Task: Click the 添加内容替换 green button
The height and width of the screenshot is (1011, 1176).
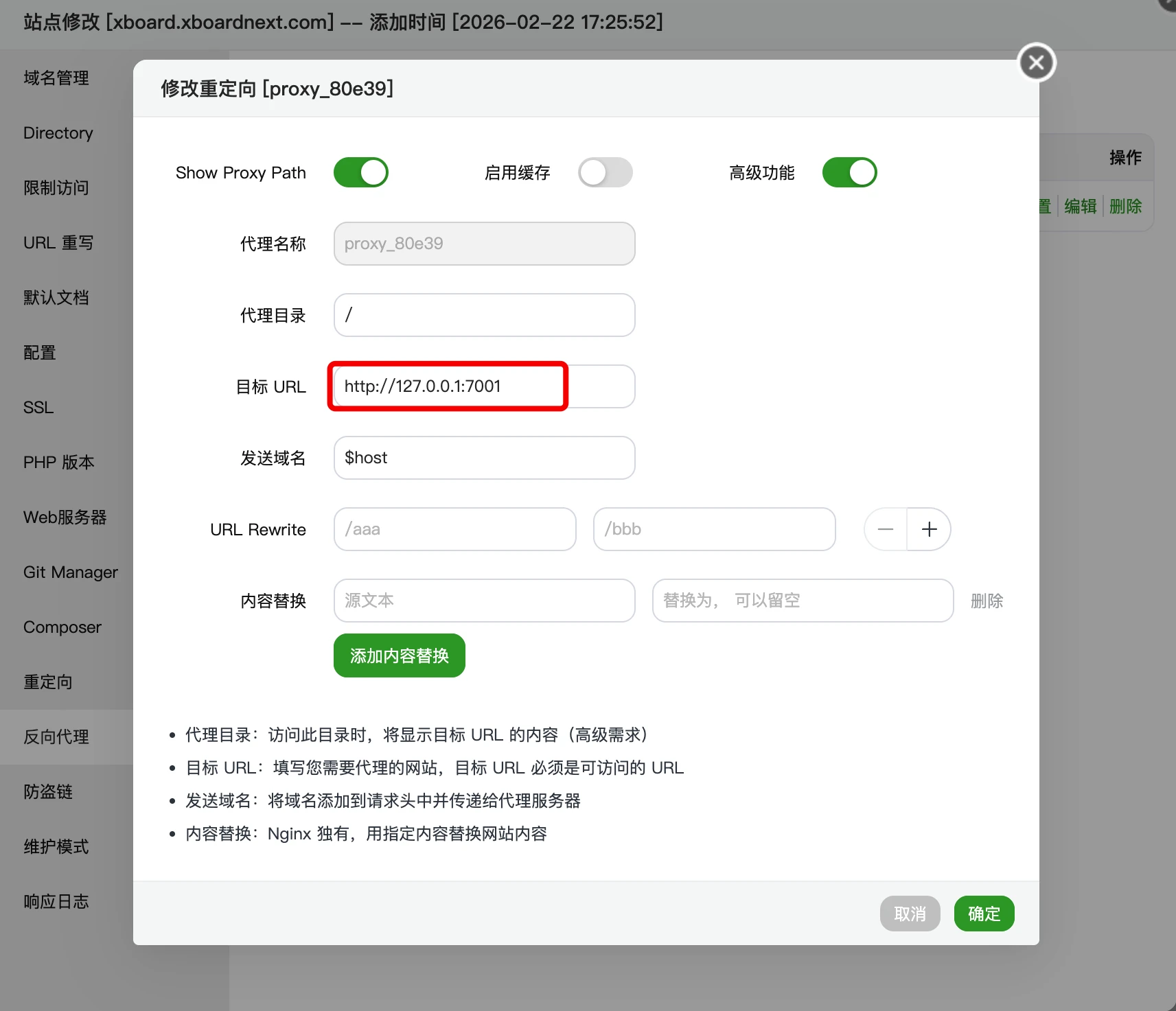Action: tap(399, 655)
